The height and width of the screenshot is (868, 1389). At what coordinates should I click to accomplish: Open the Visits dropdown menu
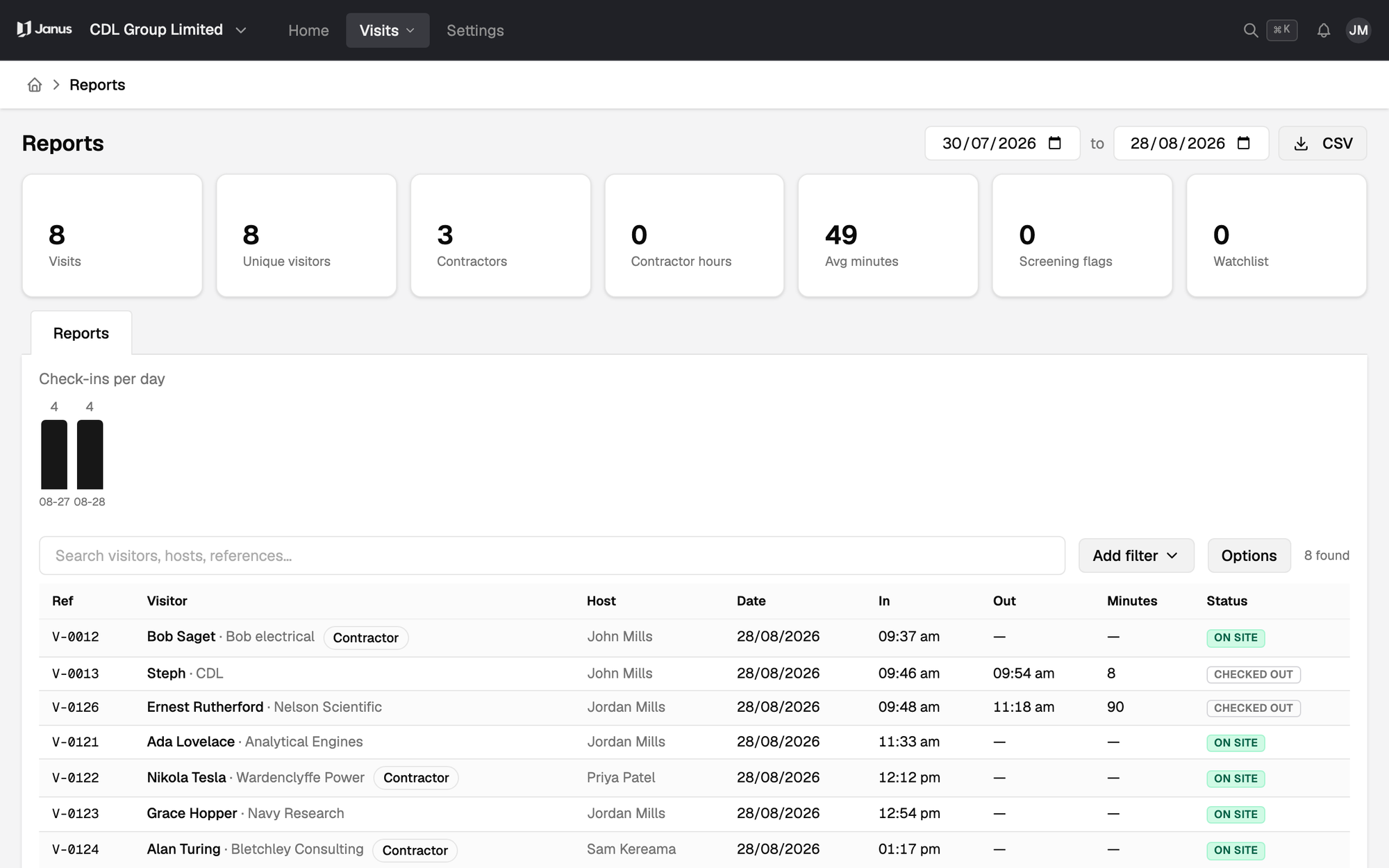(x=388, y=31)
